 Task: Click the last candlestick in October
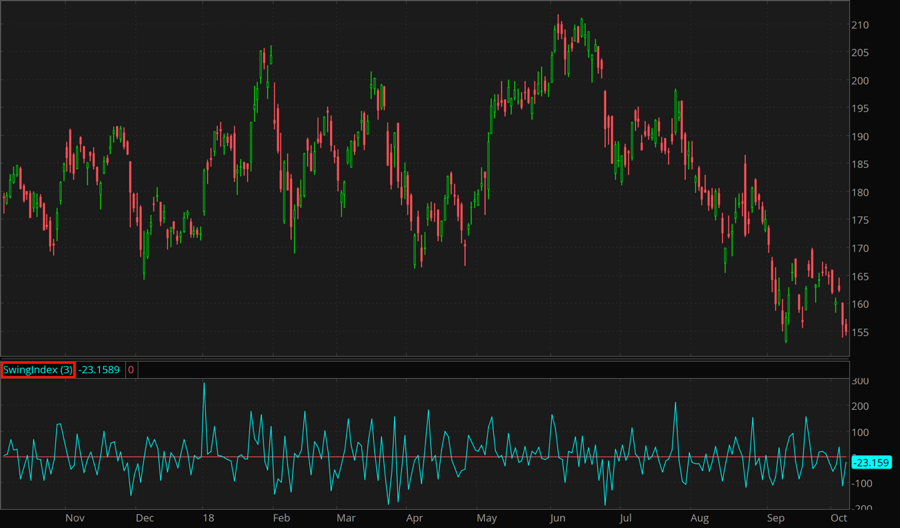point(846,331)
